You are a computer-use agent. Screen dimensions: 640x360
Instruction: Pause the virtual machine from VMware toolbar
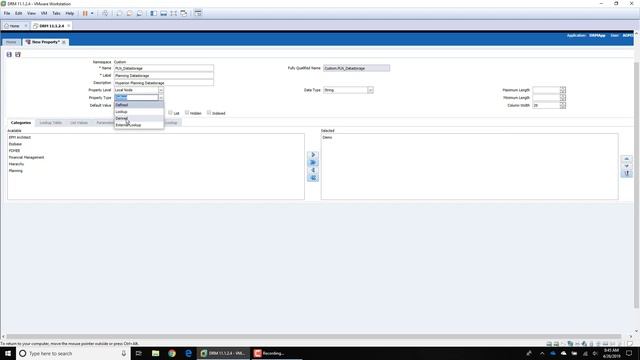[x=85, y=13]
